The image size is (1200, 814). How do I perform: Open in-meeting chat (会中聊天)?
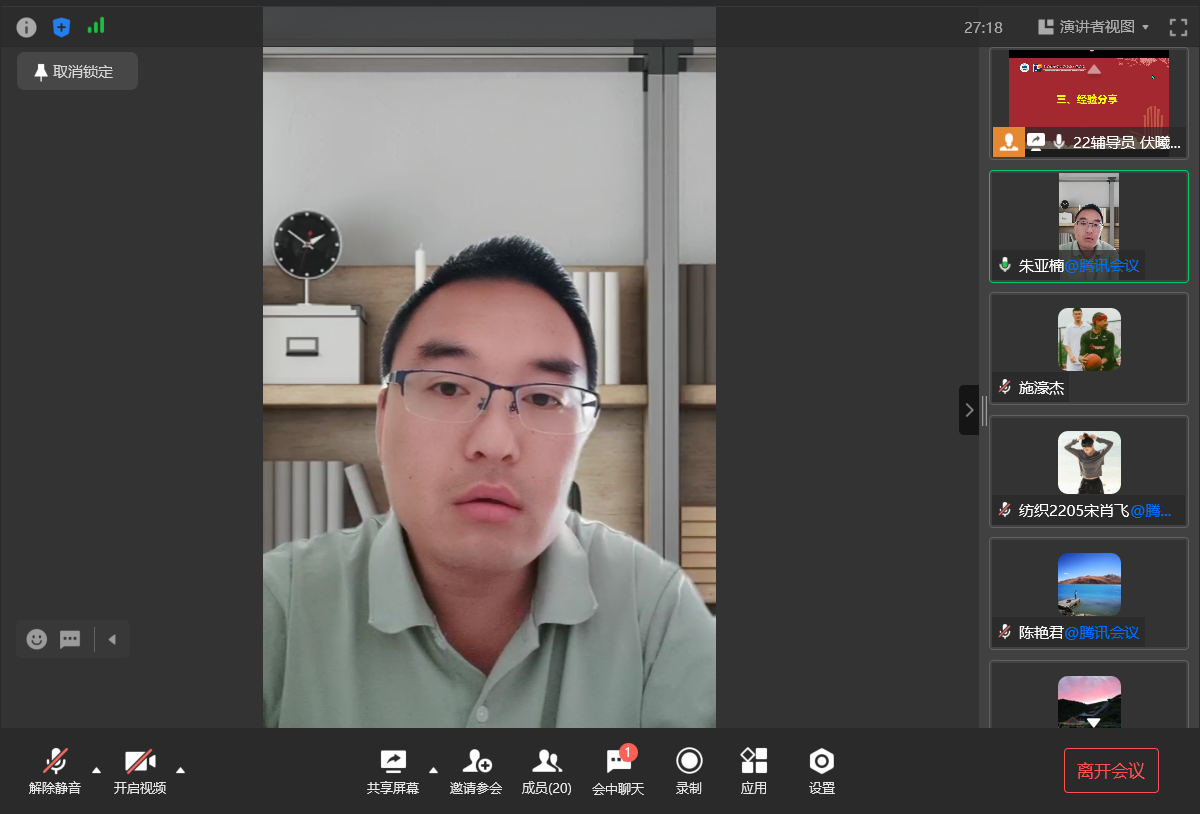pos(618,770)
